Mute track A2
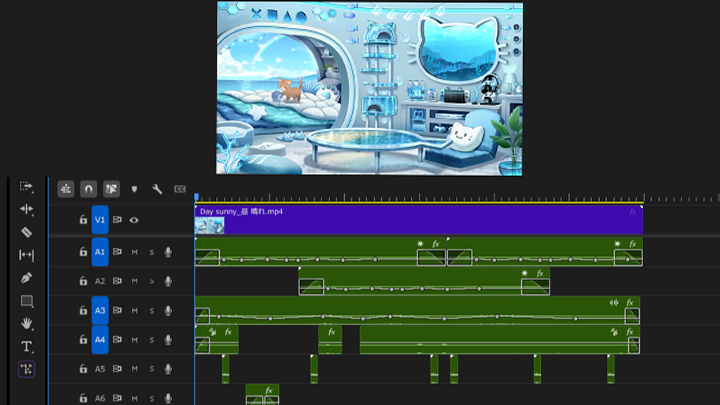 [135, 281]
